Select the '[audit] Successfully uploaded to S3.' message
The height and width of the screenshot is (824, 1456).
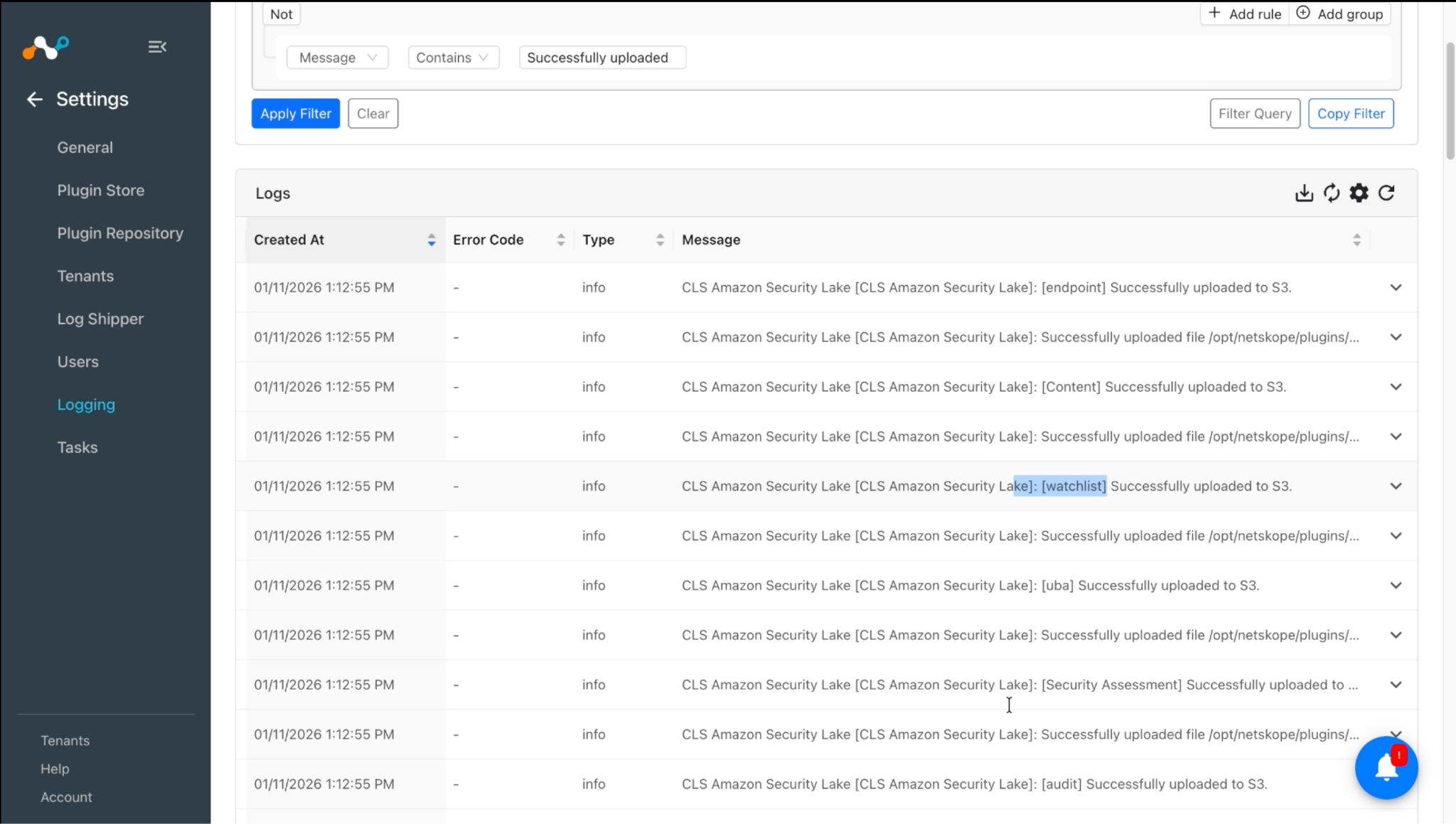pyautogui.click(x=975, y=784)
